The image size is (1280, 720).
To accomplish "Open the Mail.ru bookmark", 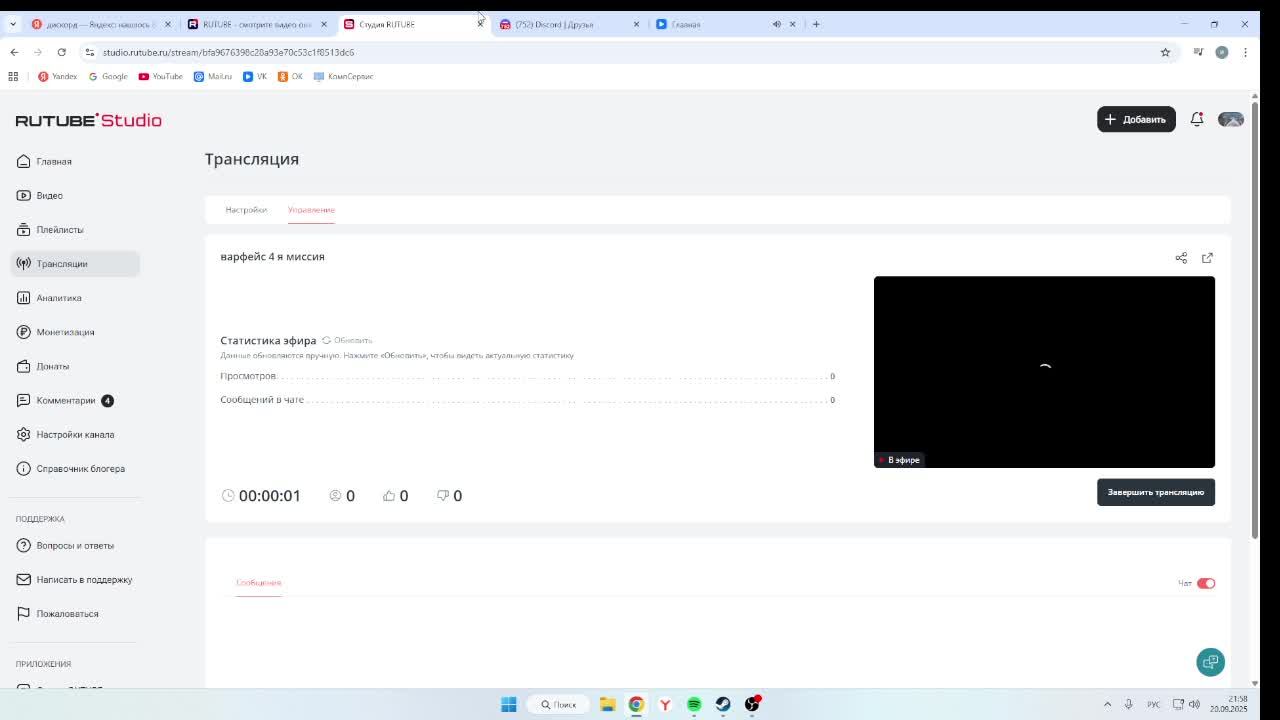I will click(x=212, y=76).
